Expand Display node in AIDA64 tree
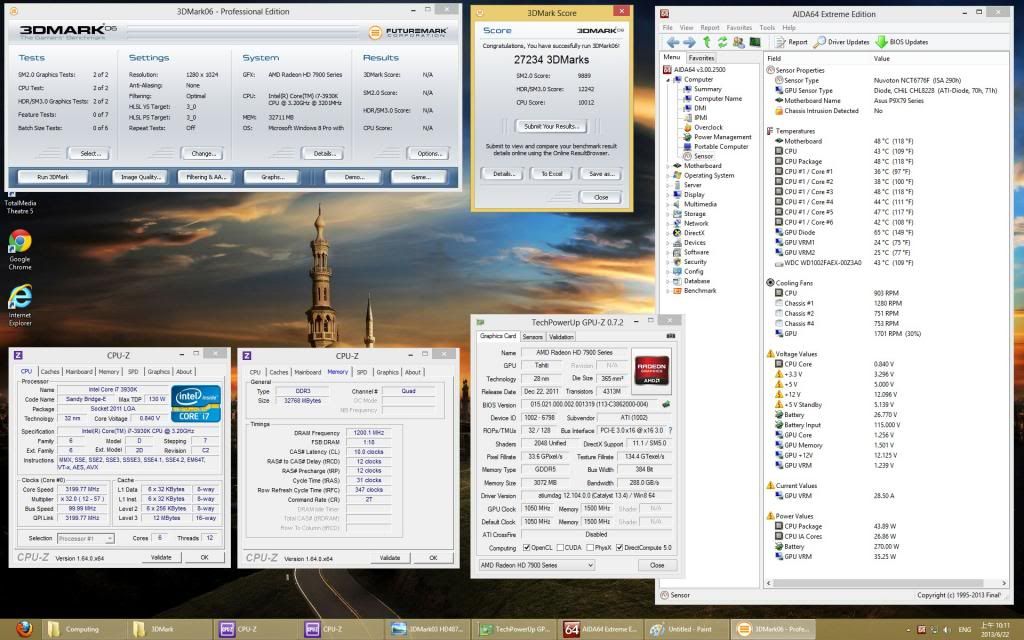The width and height of the screenshot is (1024, 640). pos(667,195)
